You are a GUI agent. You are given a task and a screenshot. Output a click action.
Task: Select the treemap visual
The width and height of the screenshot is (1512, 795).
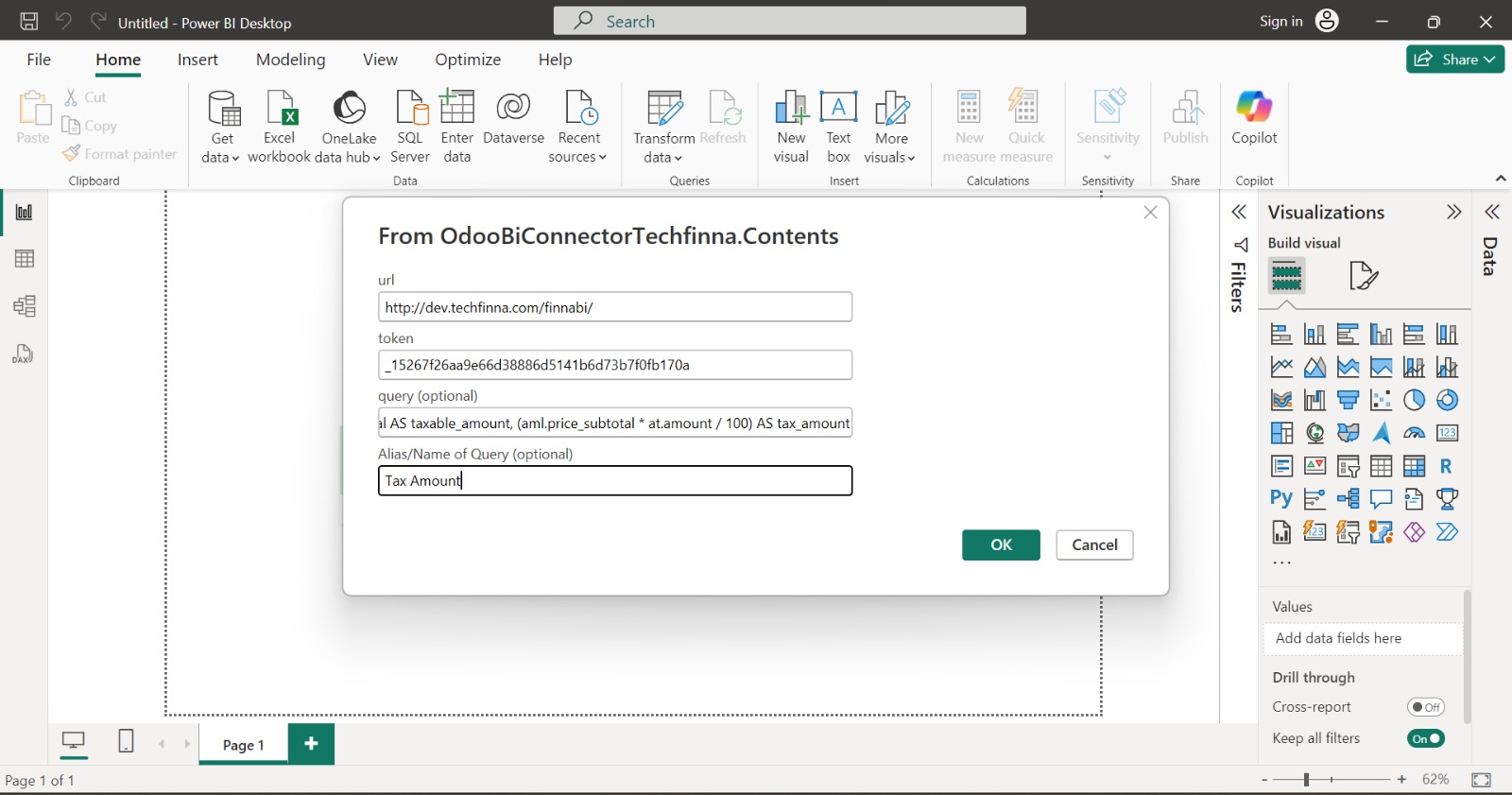(x=1281, y=433)
